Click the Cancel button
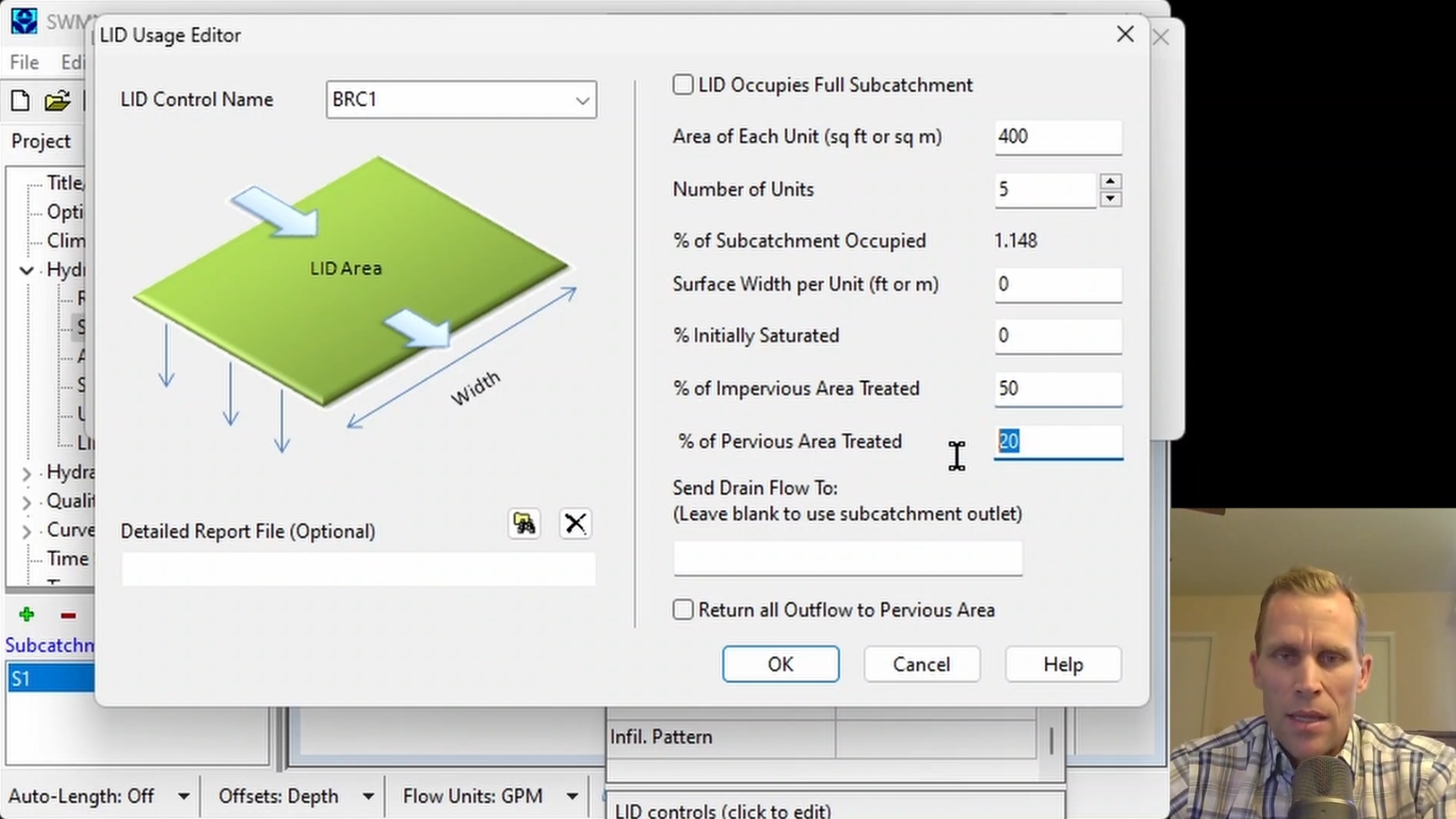1456x819 pixels. 921,665
